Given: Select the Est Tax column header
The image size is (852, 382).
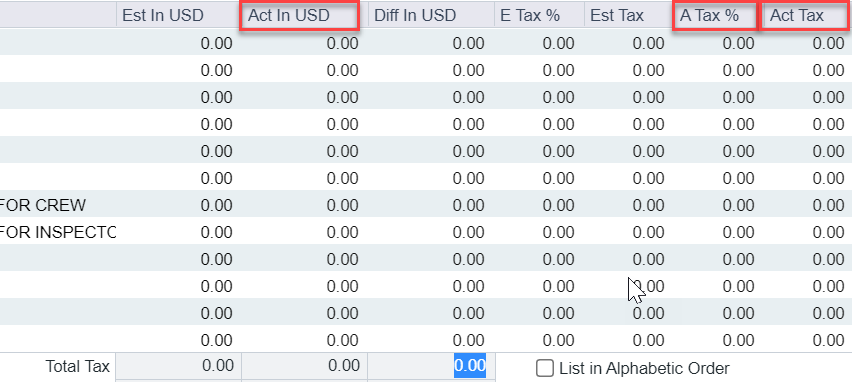Looking at the screenshot, I should coord(629,15).
